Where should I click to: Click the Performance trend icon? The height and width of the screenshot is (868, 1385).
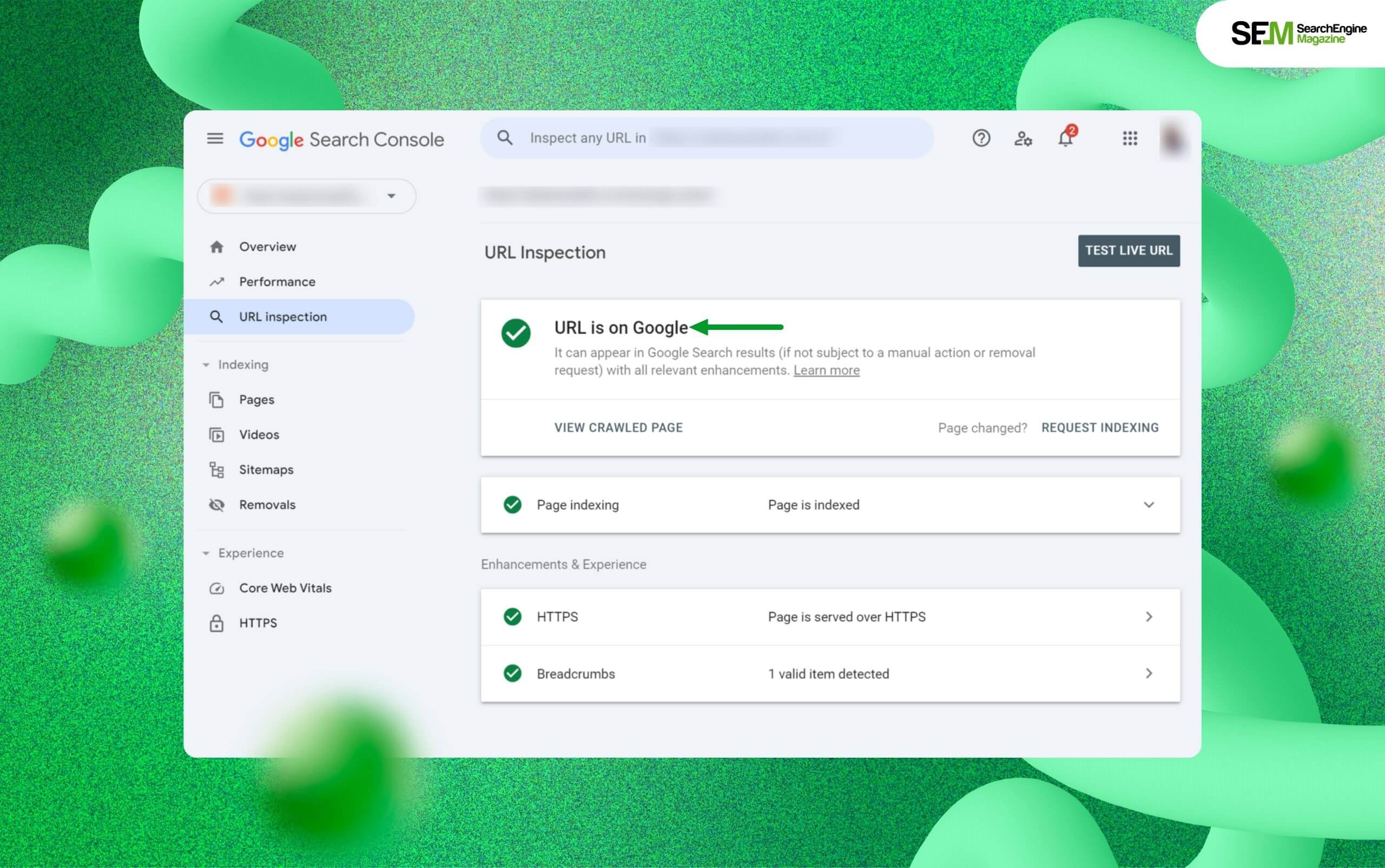[x=216, y=282]
